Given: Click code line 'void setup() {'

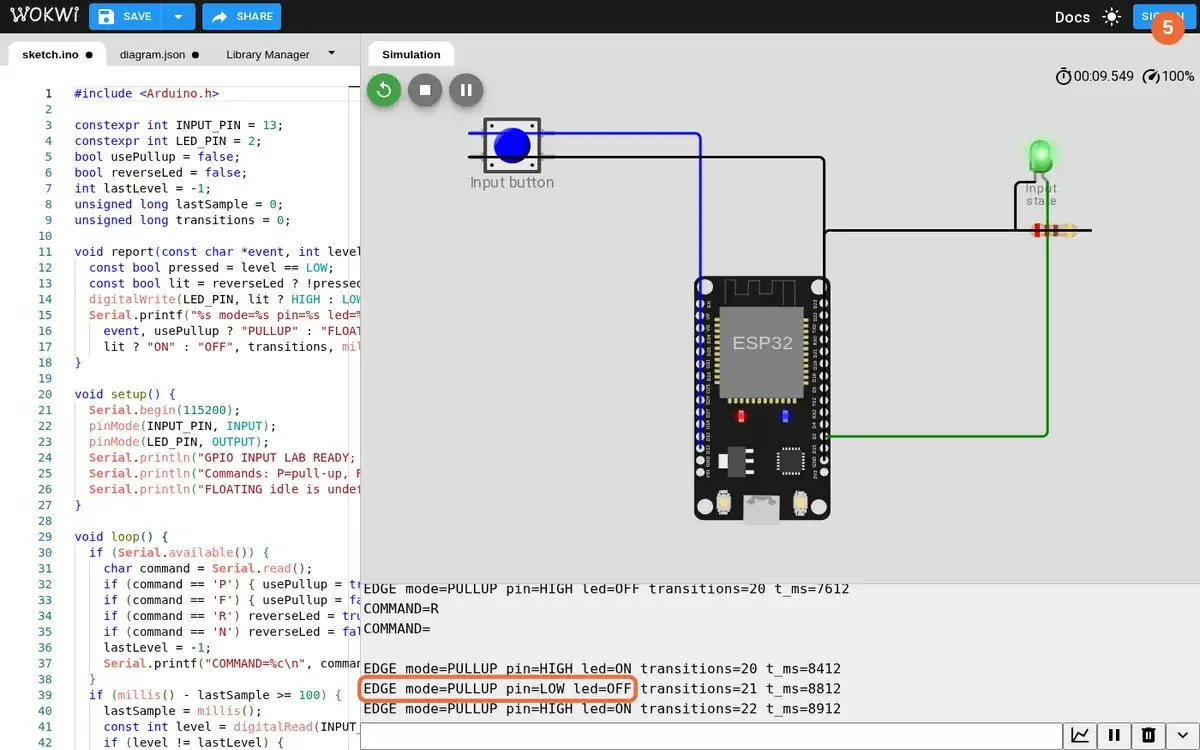Looking at the screenshot, I should (x=125, y=395).
